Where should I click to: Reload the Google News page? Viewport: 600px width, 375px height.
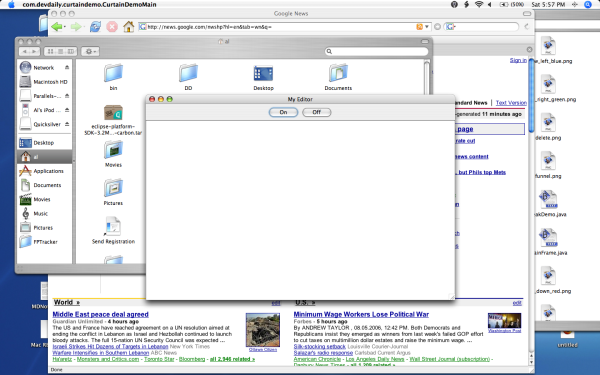pyautogui.click(x=95, y=27)
